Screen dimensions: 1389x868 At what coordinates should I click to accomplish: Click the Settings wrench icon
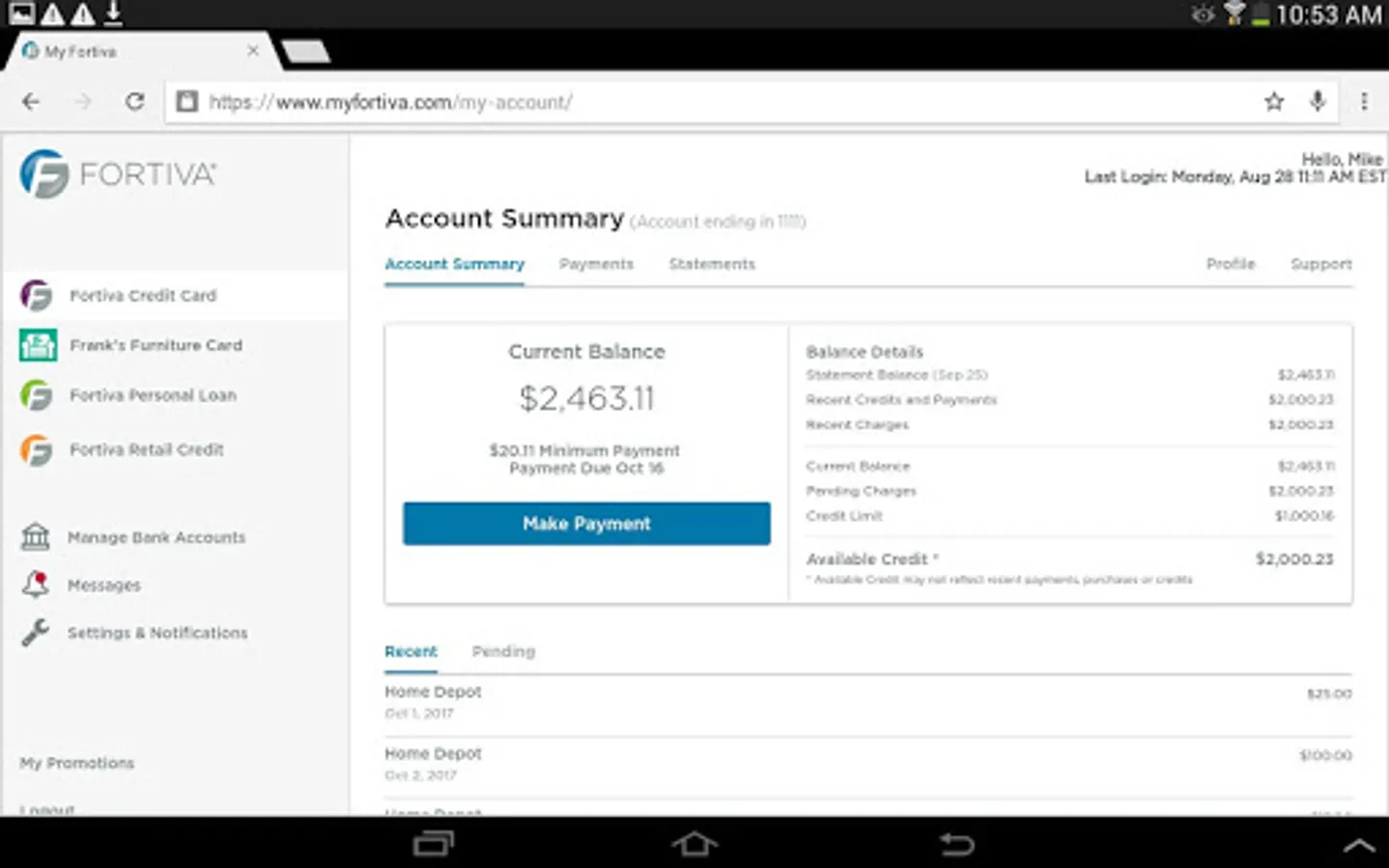pyautogui.click(x=36, y=632)
